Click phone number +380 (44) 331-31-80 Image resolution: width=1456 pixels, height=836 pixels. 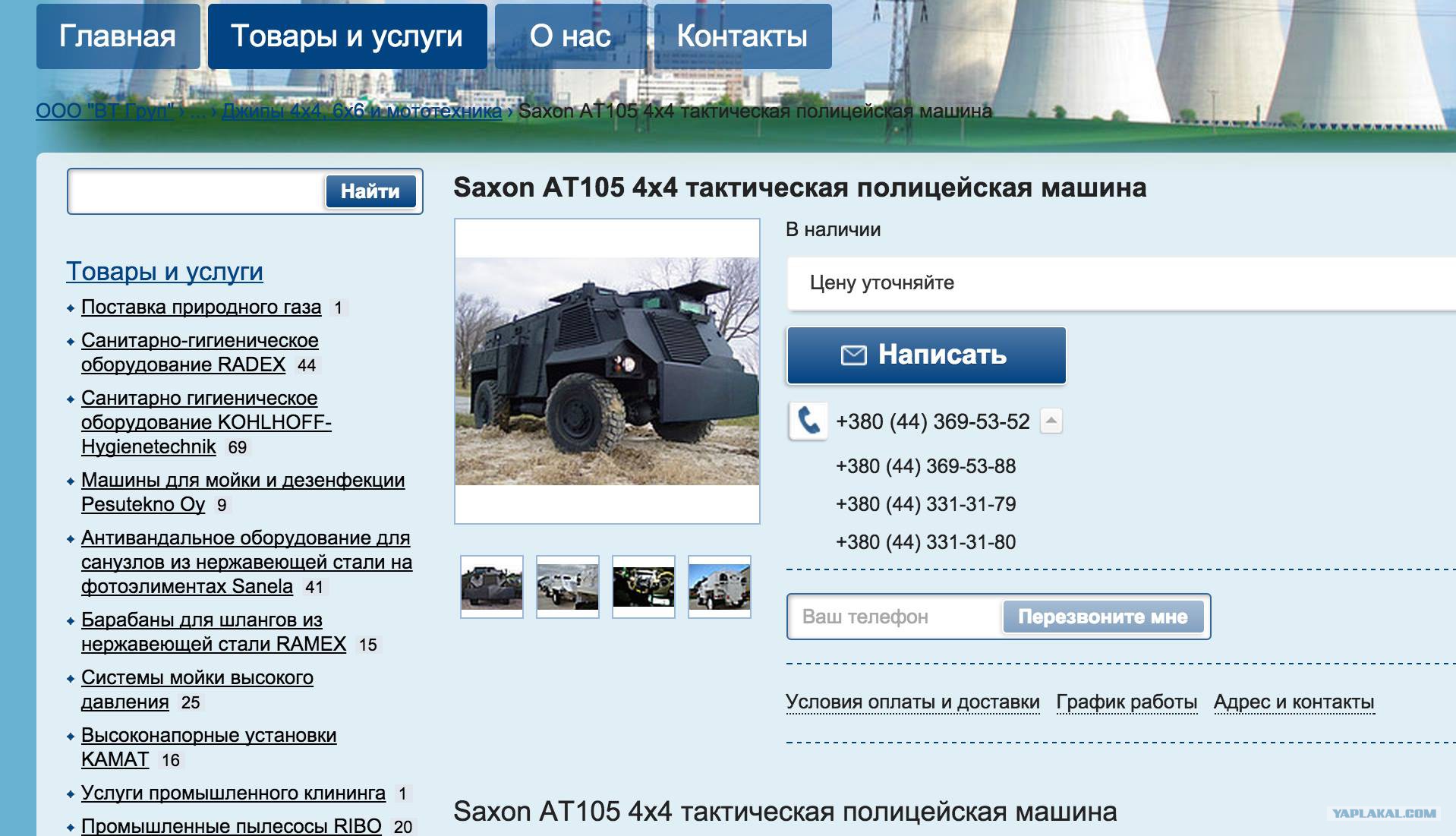click(x=925, y=542)
